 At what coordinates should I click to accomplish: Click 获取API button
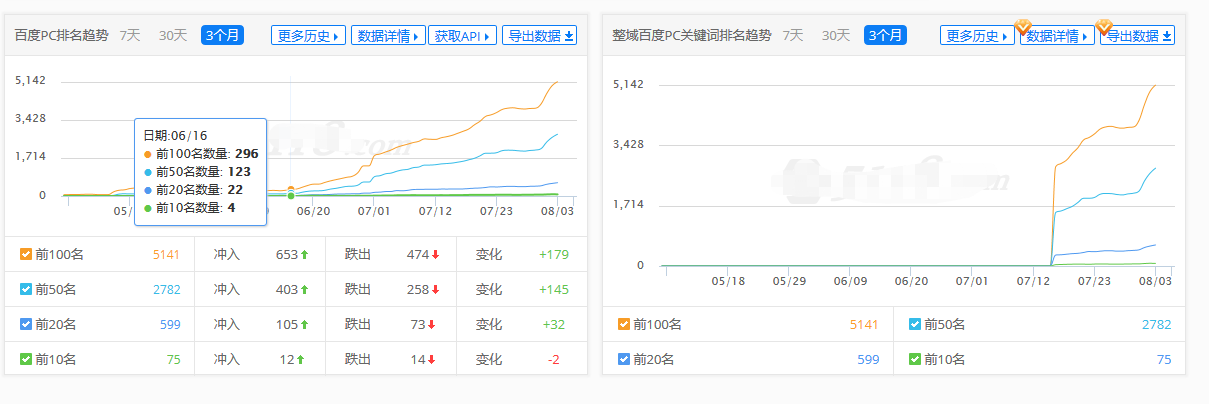pyautogui.click(x=462, y=35)
